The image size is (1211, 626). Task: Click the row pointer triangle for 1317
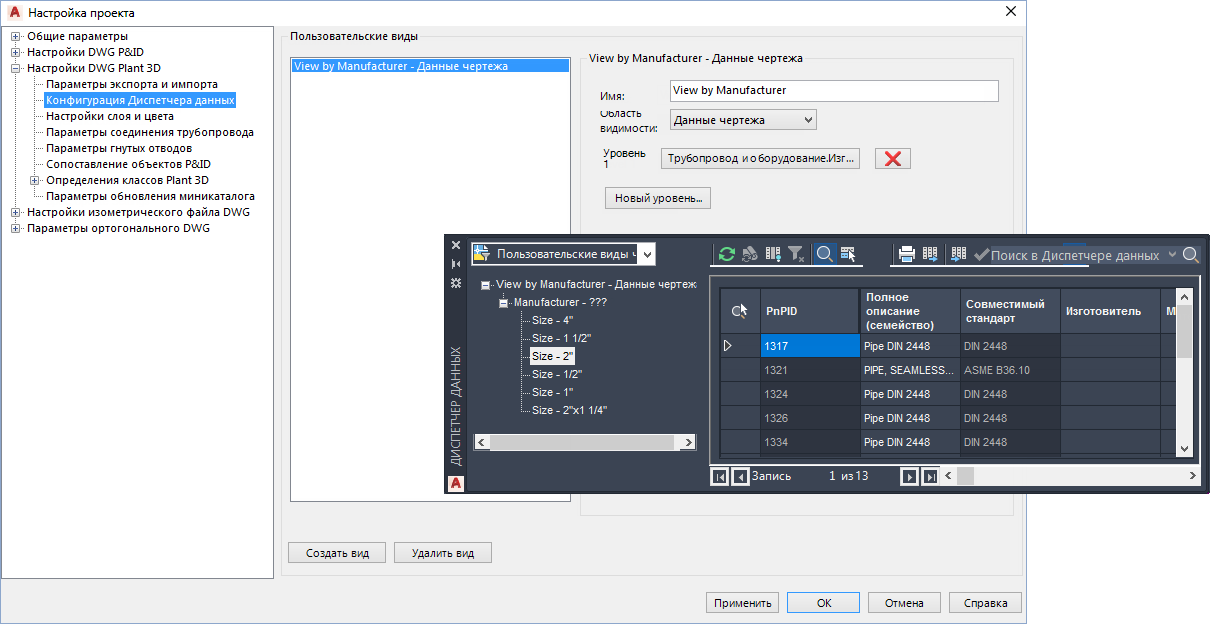tap(727, 345)
